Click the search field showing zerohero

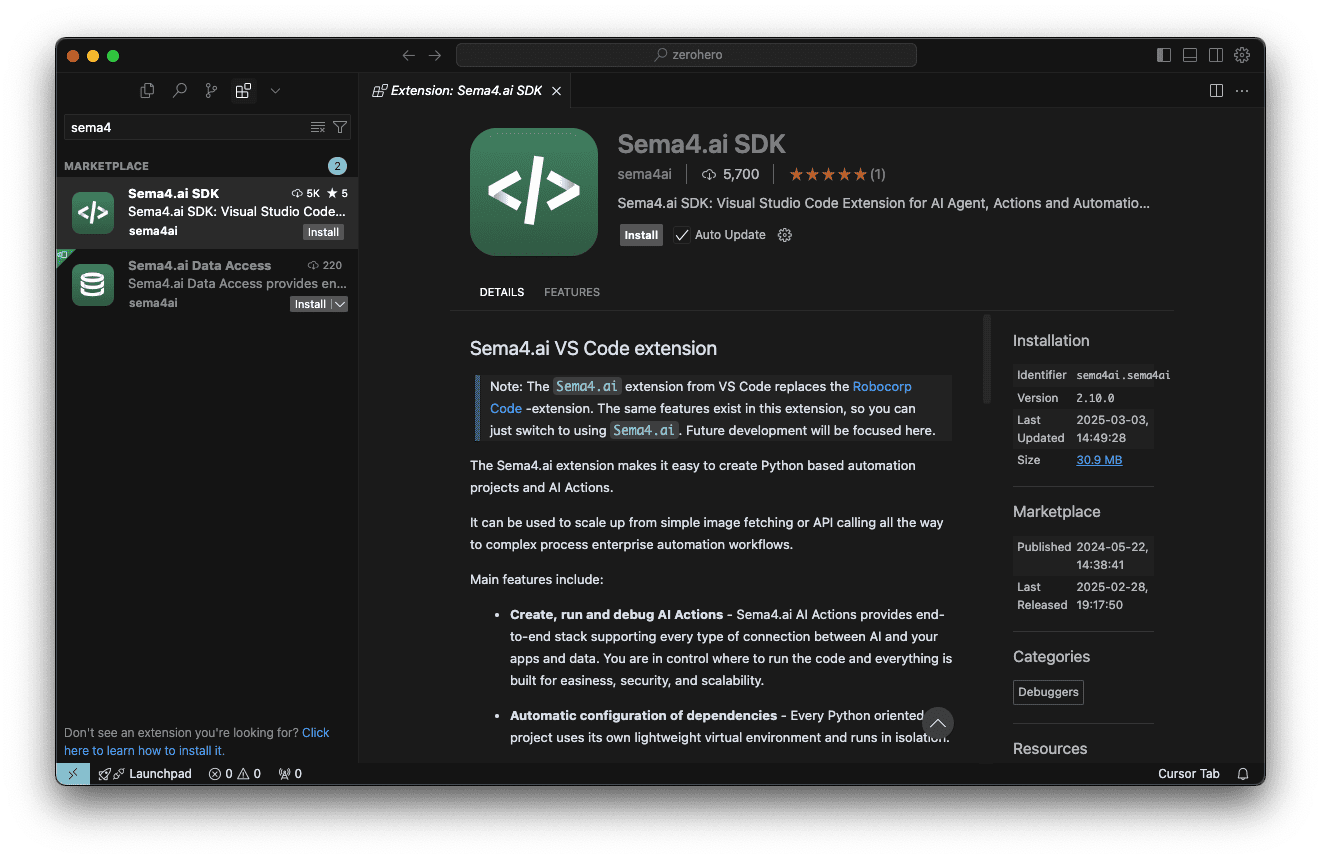[x=686, y=55]
